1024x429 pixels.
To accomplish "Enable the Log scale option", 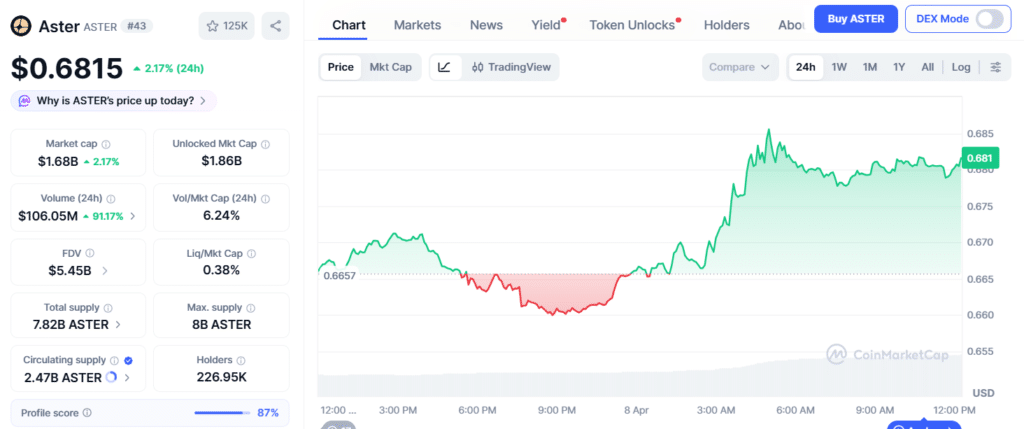I will pyautogui.click(x=960, y=67).
